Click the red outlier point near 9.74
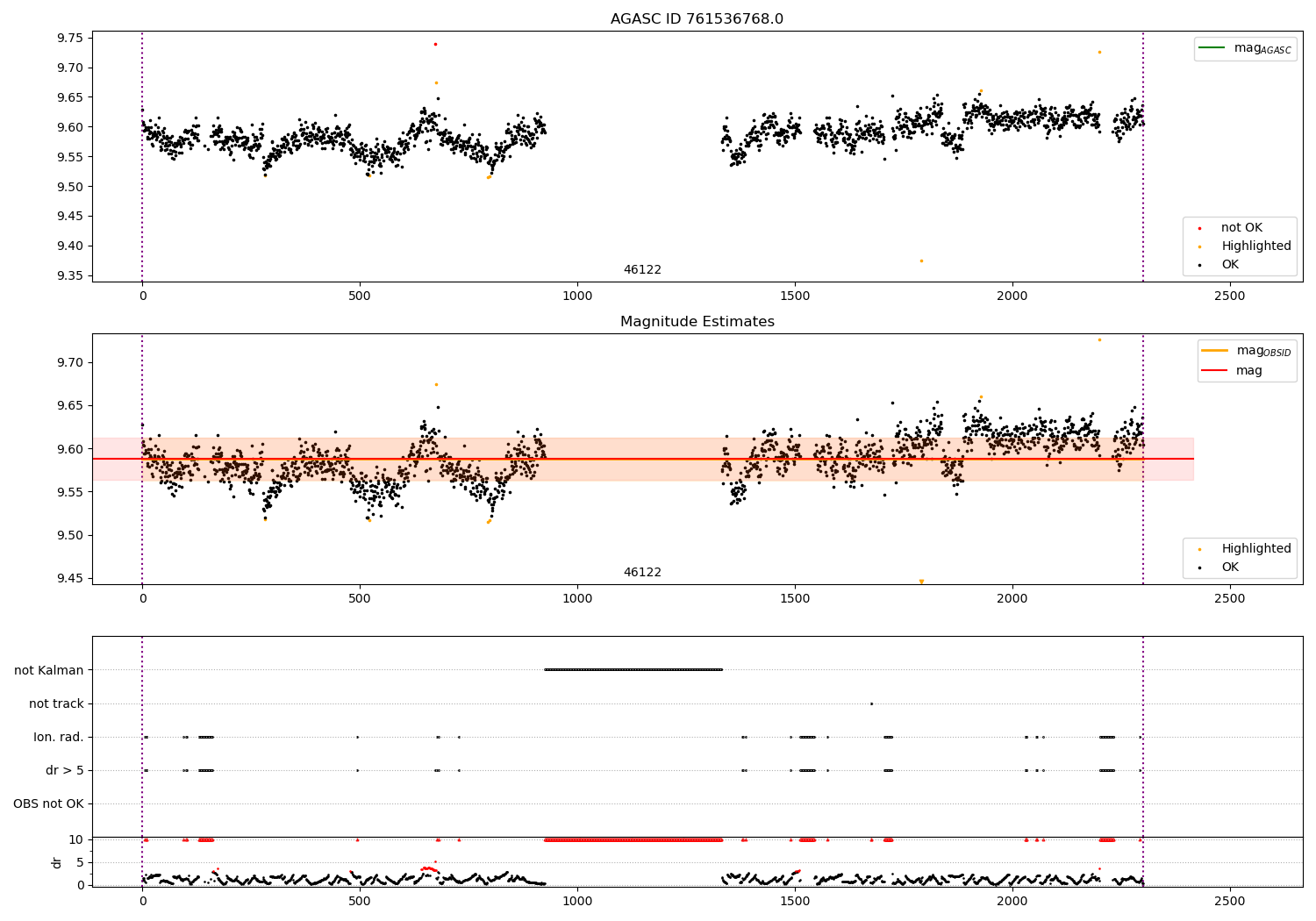Viewport: 1316px width, 921px height. click(x=435, y=44)
